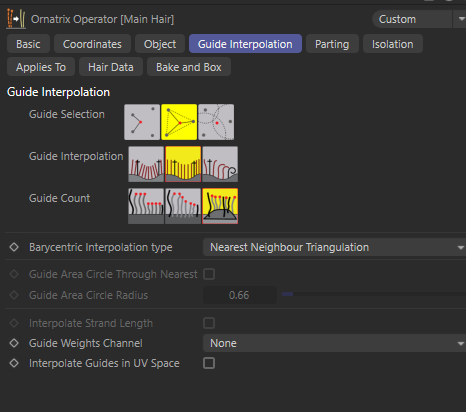This screenshot has width=466, height=412.
Task: Click keyframe diamond for Interpolate Guides in UV Space
Action: (14, 363)
